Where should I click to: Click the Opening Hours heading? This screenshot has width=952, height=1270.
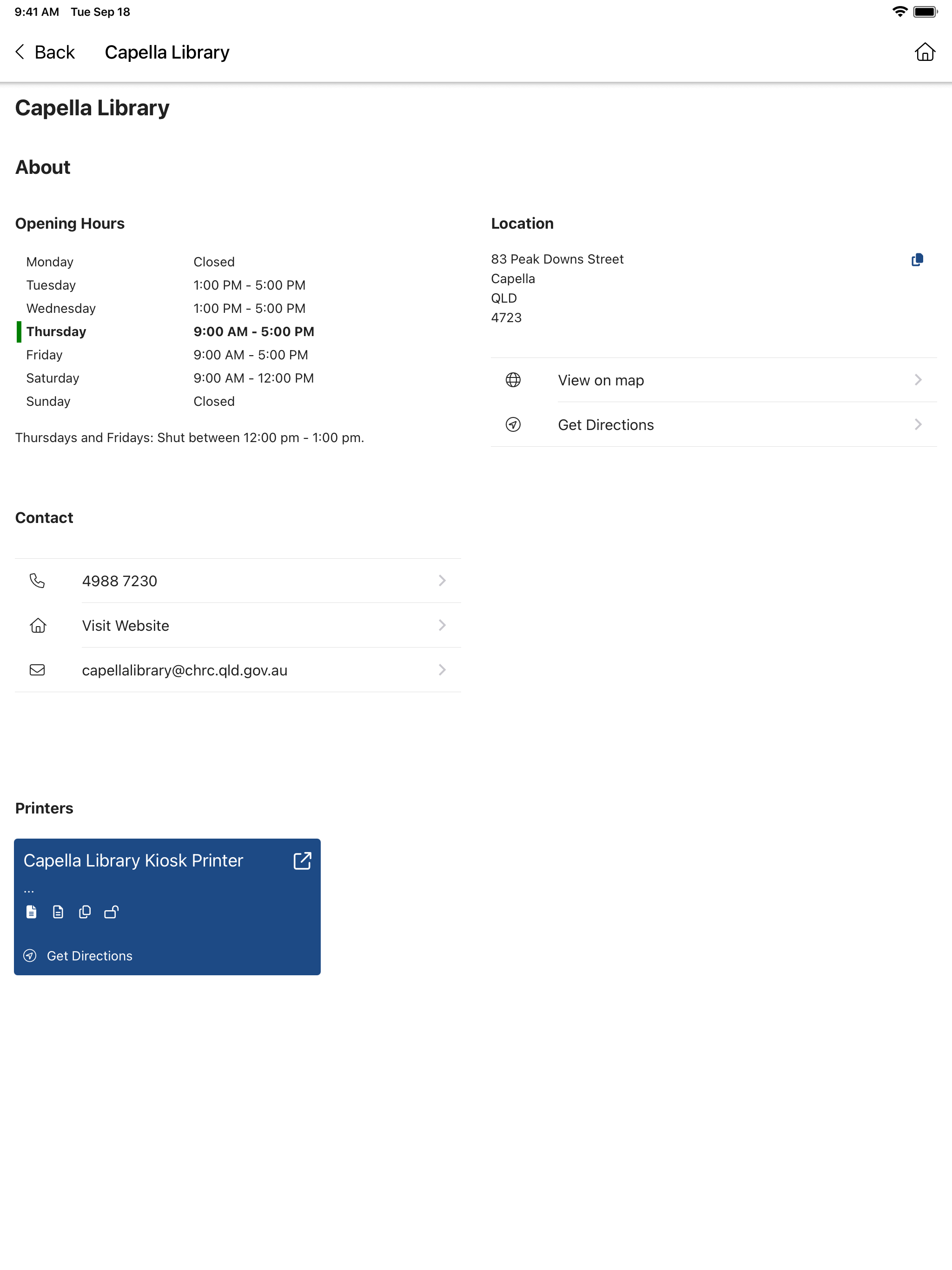pyautogui.click(x=70, y=223)
